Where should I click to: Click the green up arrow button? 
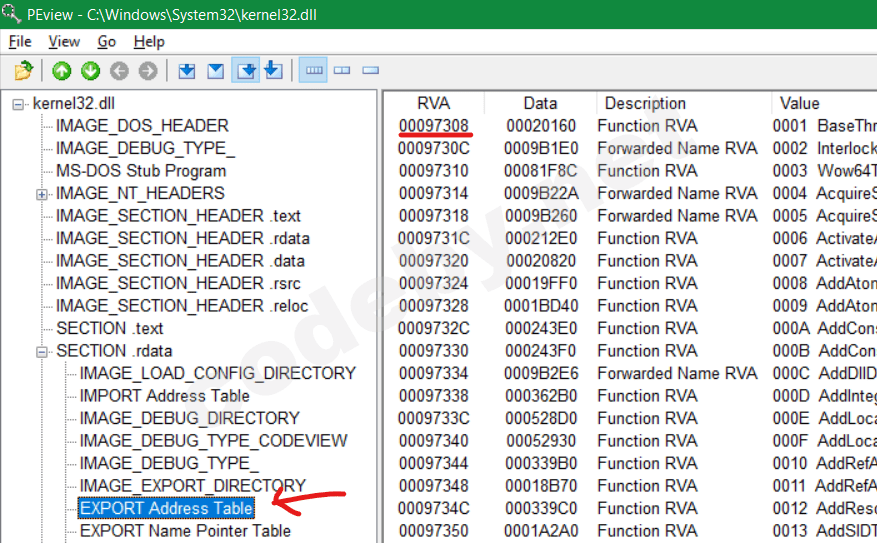pyautogui.click(x=62, y=71)
